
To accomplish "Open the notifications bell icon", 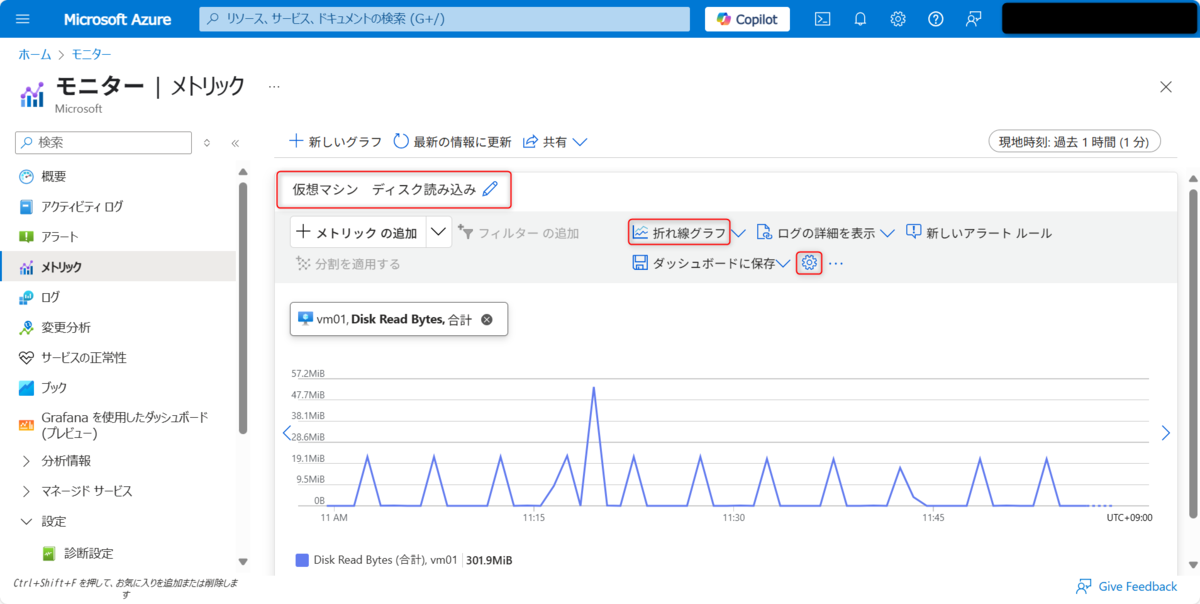I will [x=860, y=19].
